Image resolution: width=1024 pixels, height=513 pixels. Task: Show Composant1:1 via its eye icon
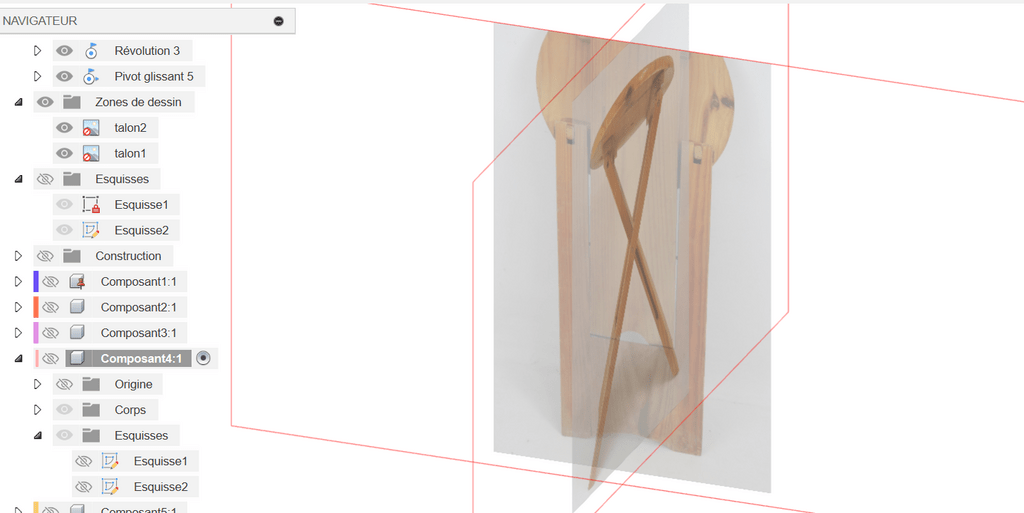[50, 282]
